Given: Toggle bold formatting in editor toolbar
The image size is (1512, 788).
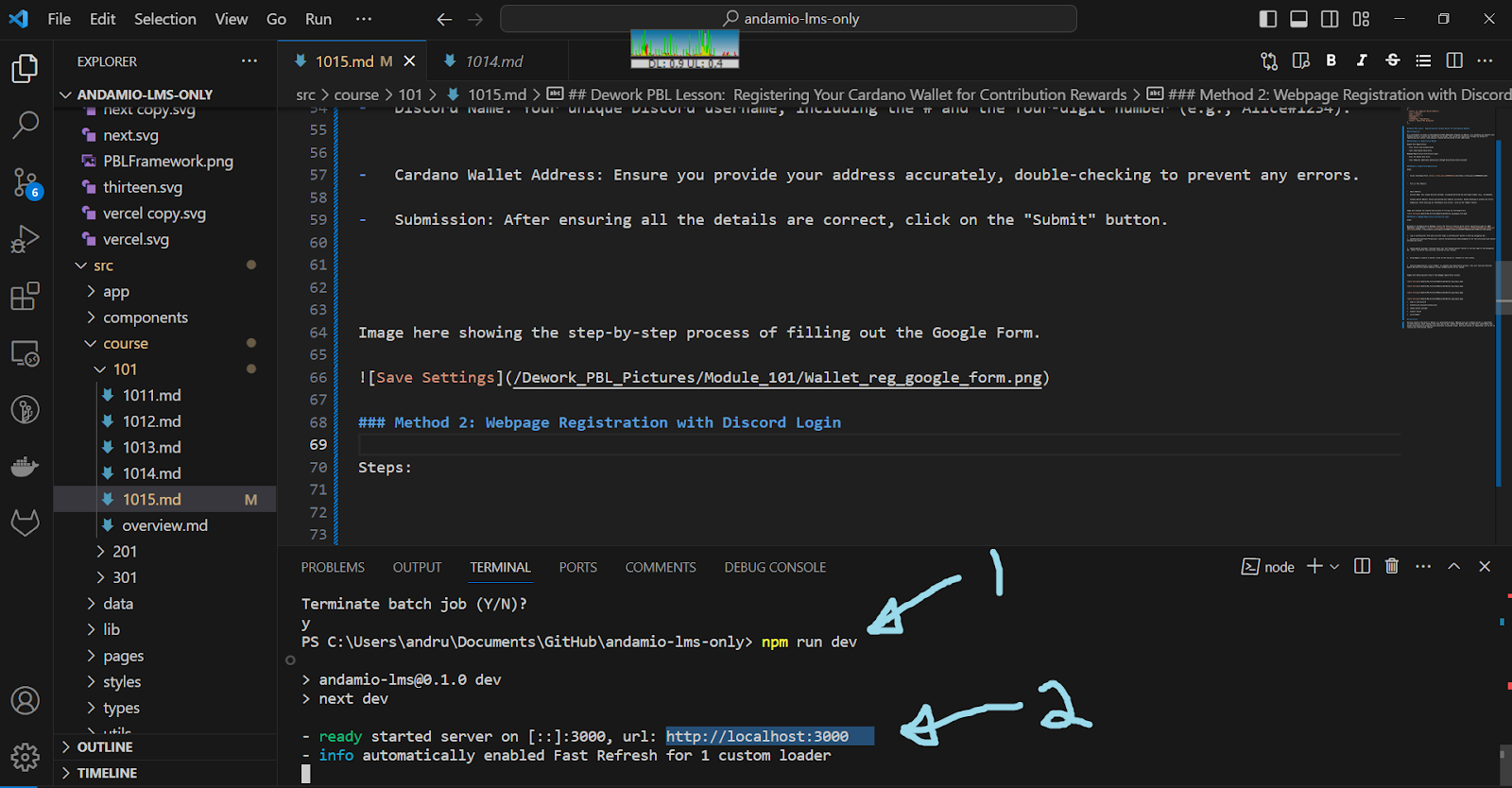Looking at the screenshot, I should tap(1331, 60).
